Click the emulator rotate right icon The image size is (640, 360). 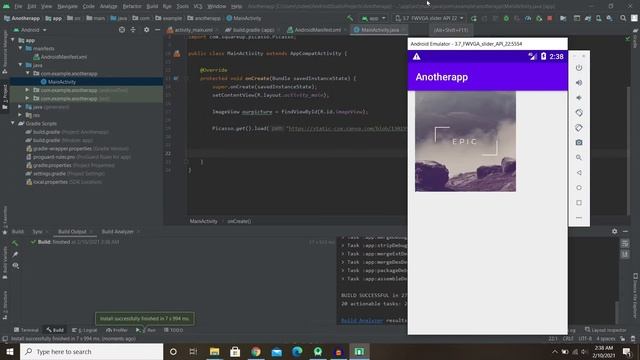click(x=579, y=128)
